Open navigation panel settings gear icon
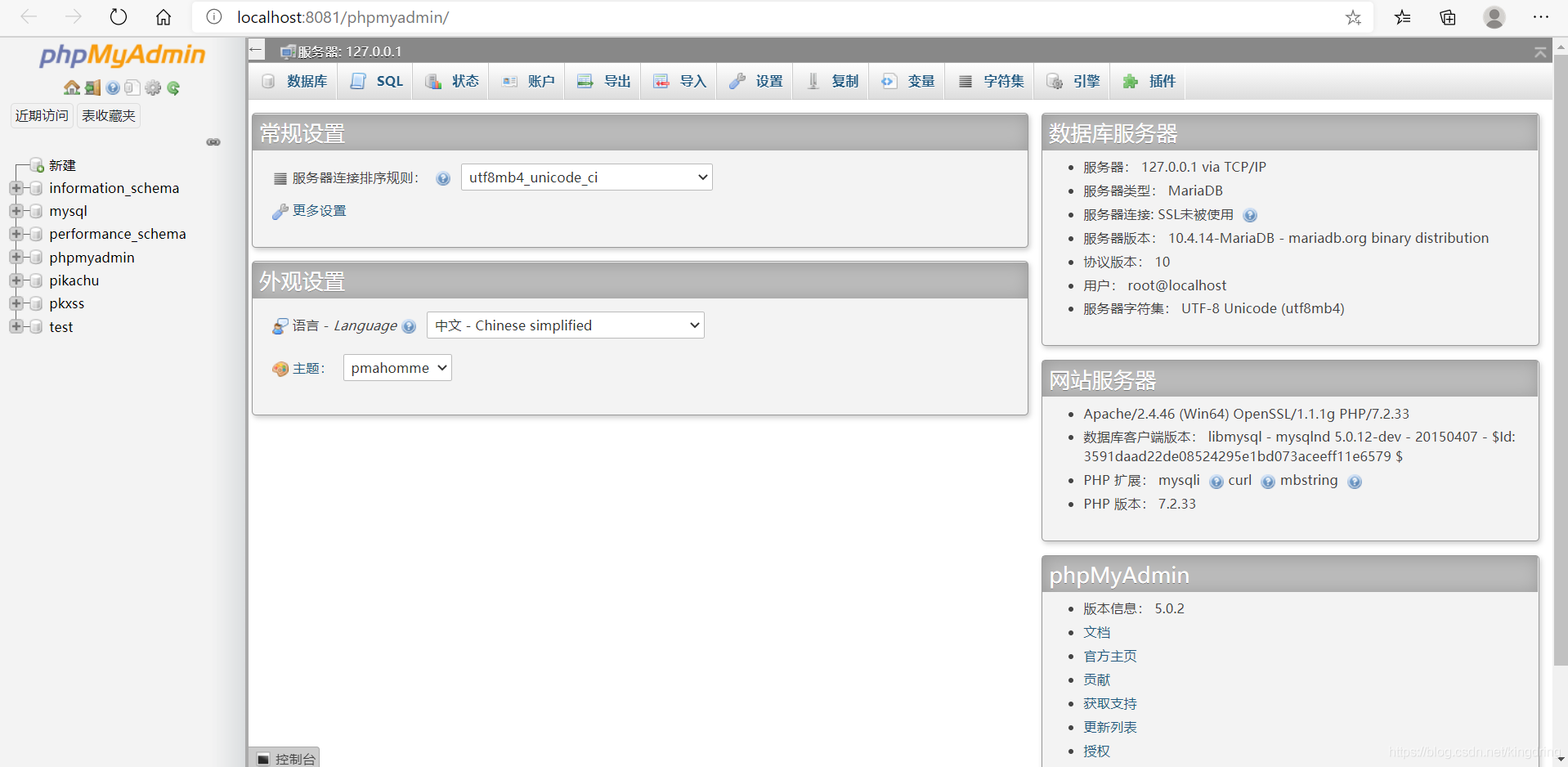 coord(153,87)
